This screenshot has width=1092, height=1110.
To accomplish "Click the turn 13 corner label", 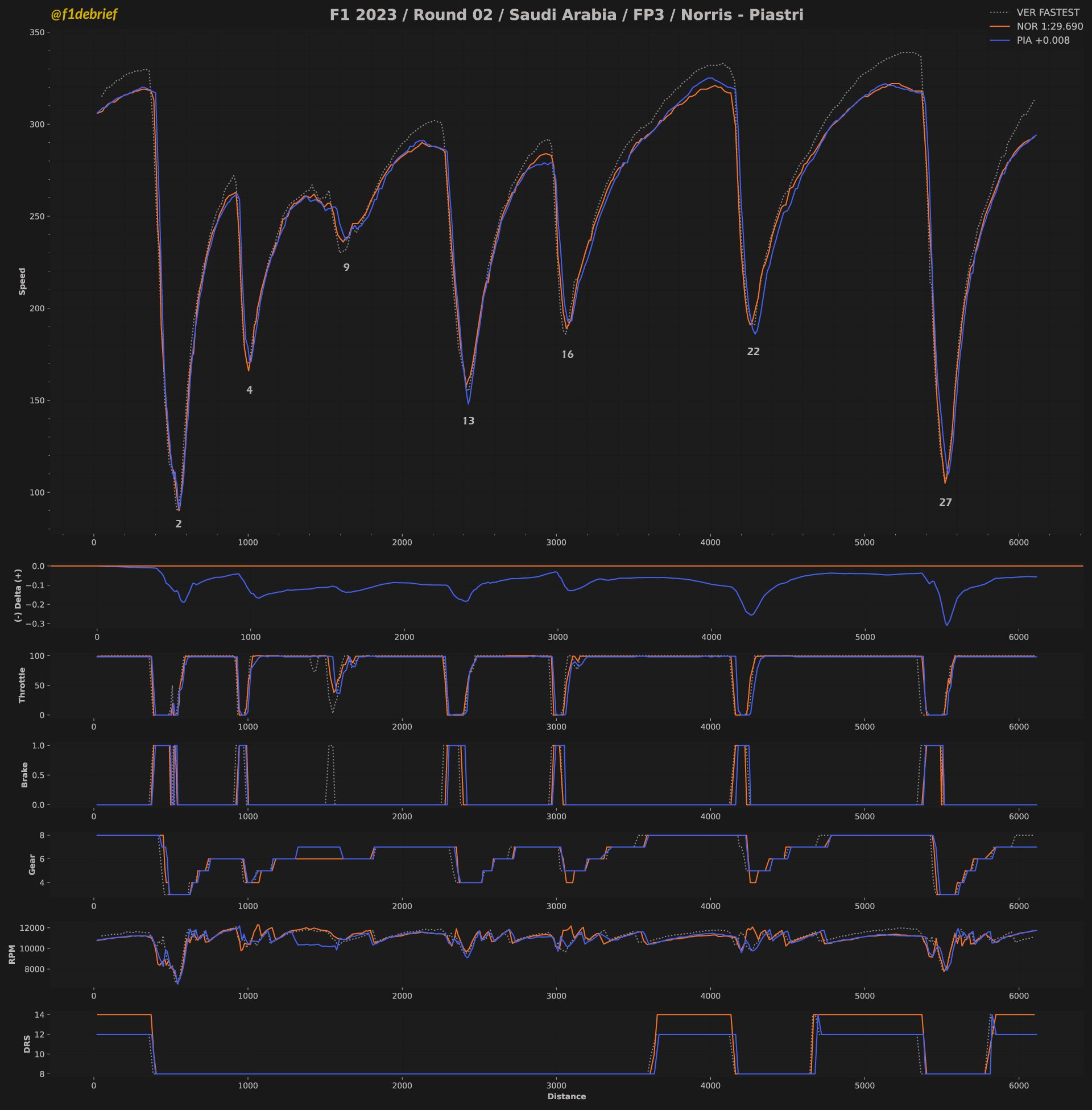I will tap(469, 421).
